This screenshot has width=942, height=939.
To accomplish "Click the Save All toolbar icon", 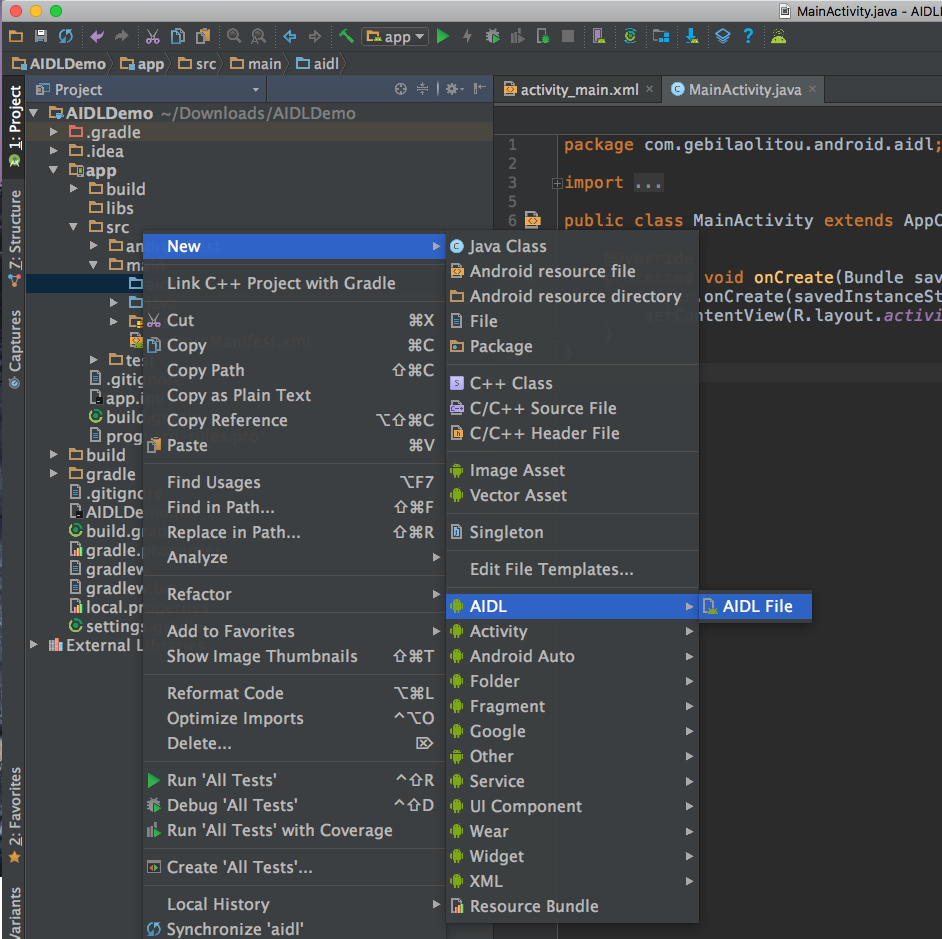I will 41,37.
